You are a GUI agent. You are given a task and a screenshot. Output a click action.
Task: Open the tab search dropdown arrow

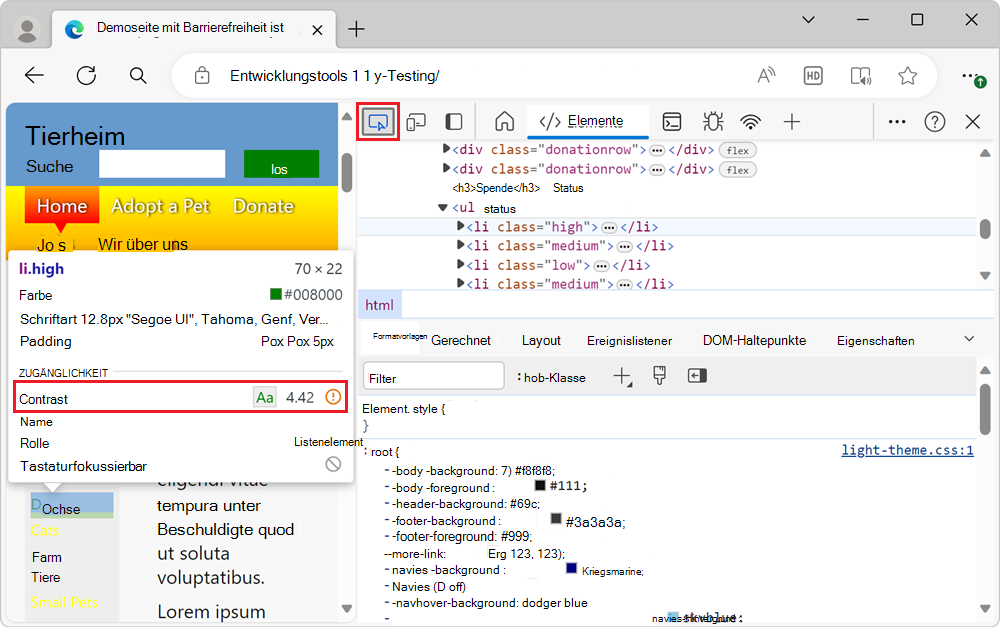click(x=808, y=20)
